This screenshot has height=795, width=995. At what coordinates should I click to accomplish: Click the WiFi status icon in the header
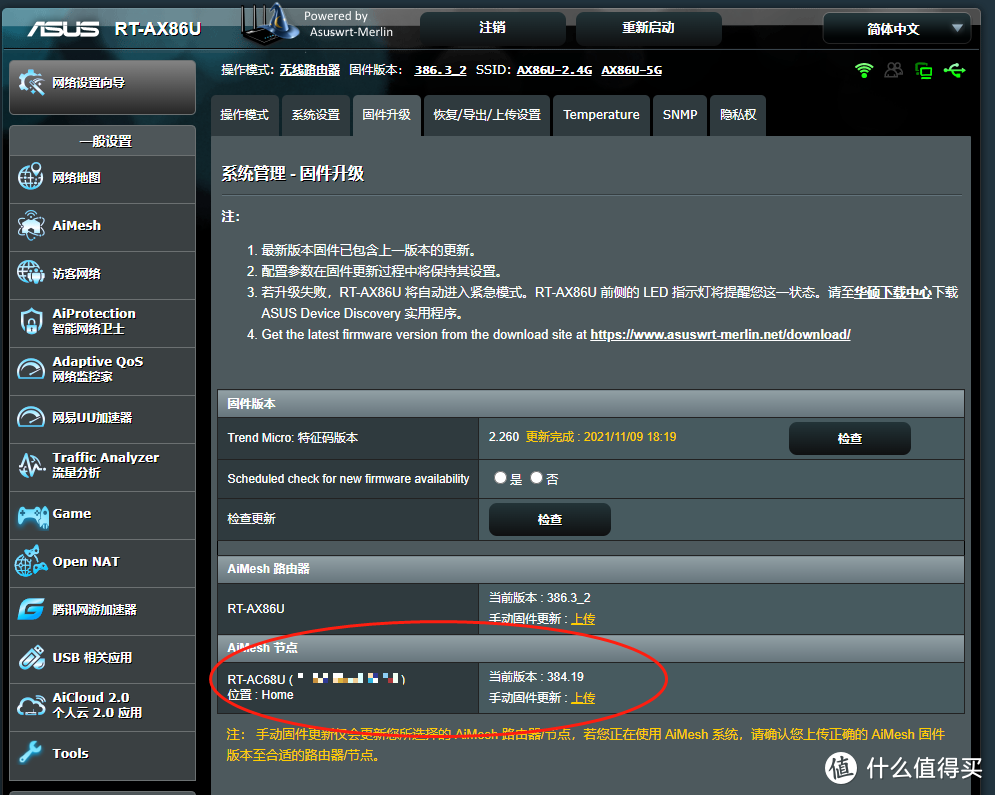(x=863, y=70)
